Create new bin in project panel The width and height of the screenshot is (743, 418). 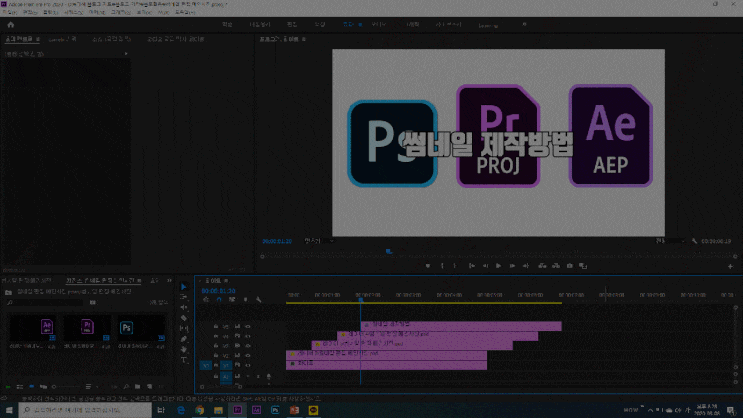click(137, 387)
